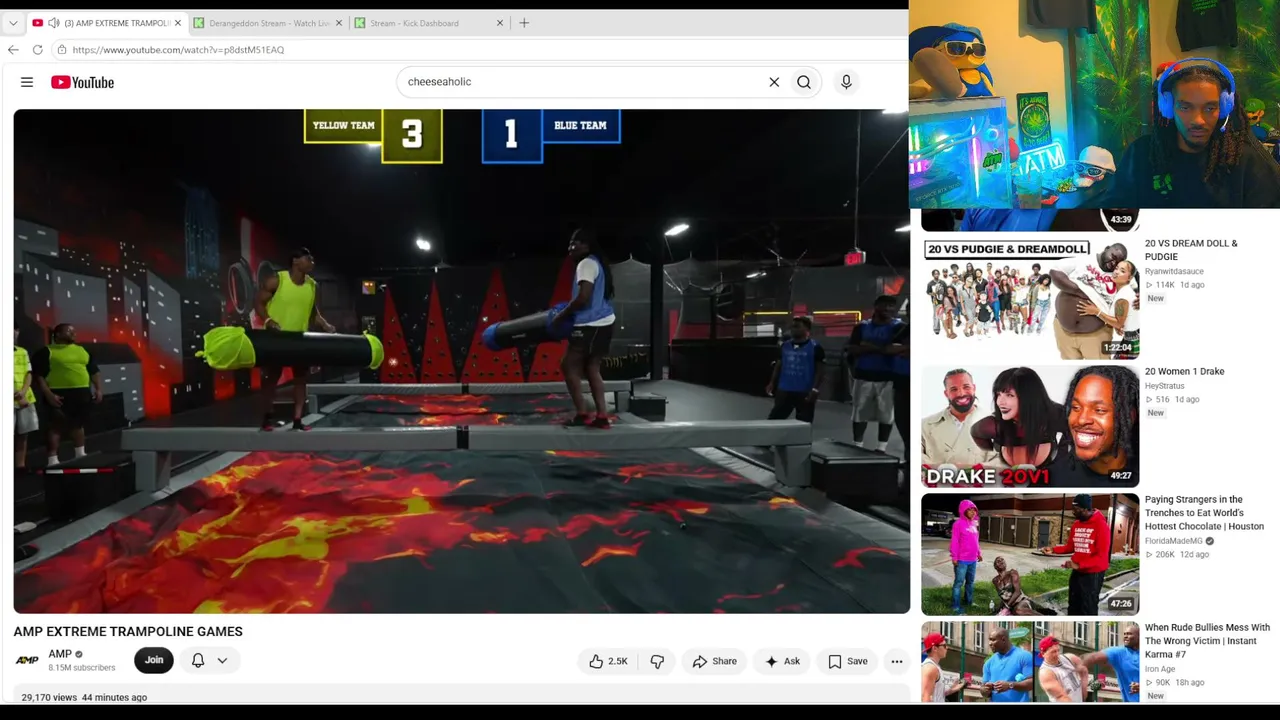Visit the Ryanwitdasauce channel
This screenshot has width=1280, height=720.
1174,271
